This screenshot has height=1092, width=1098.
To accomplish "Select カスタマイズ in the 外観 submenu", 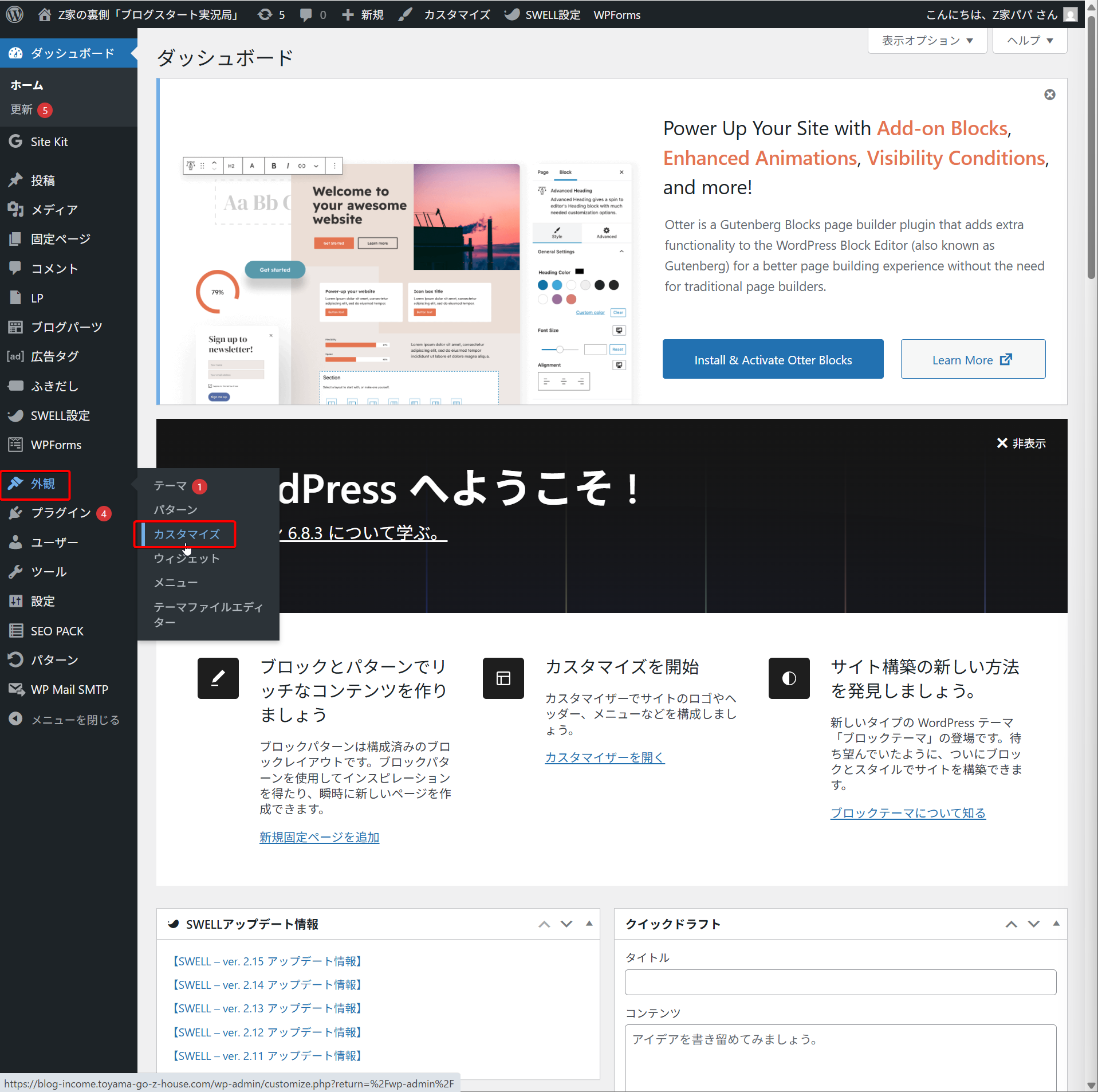I will point(187,534).
